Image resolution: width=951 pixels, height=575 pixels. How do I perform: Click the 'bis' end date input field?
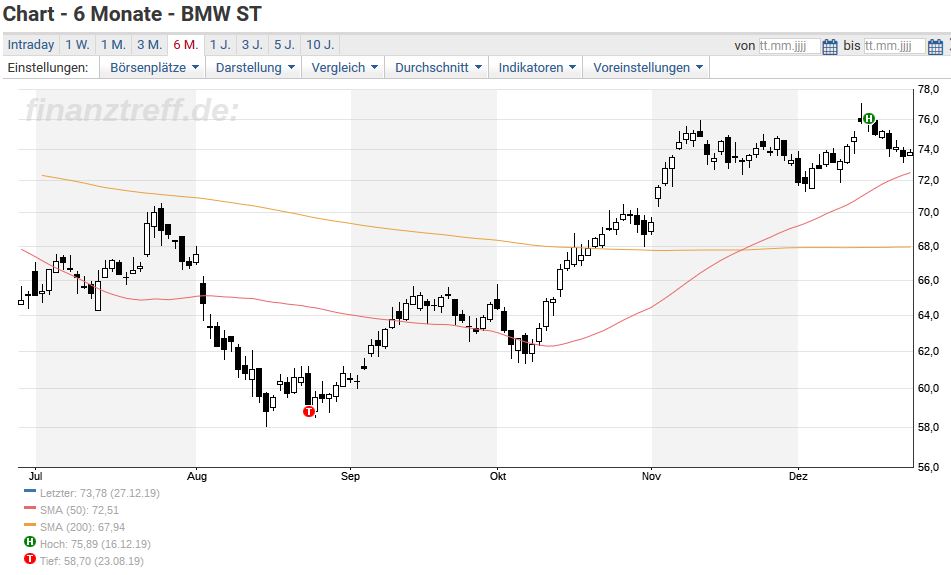pyautogui.click(x=895, y=46)
